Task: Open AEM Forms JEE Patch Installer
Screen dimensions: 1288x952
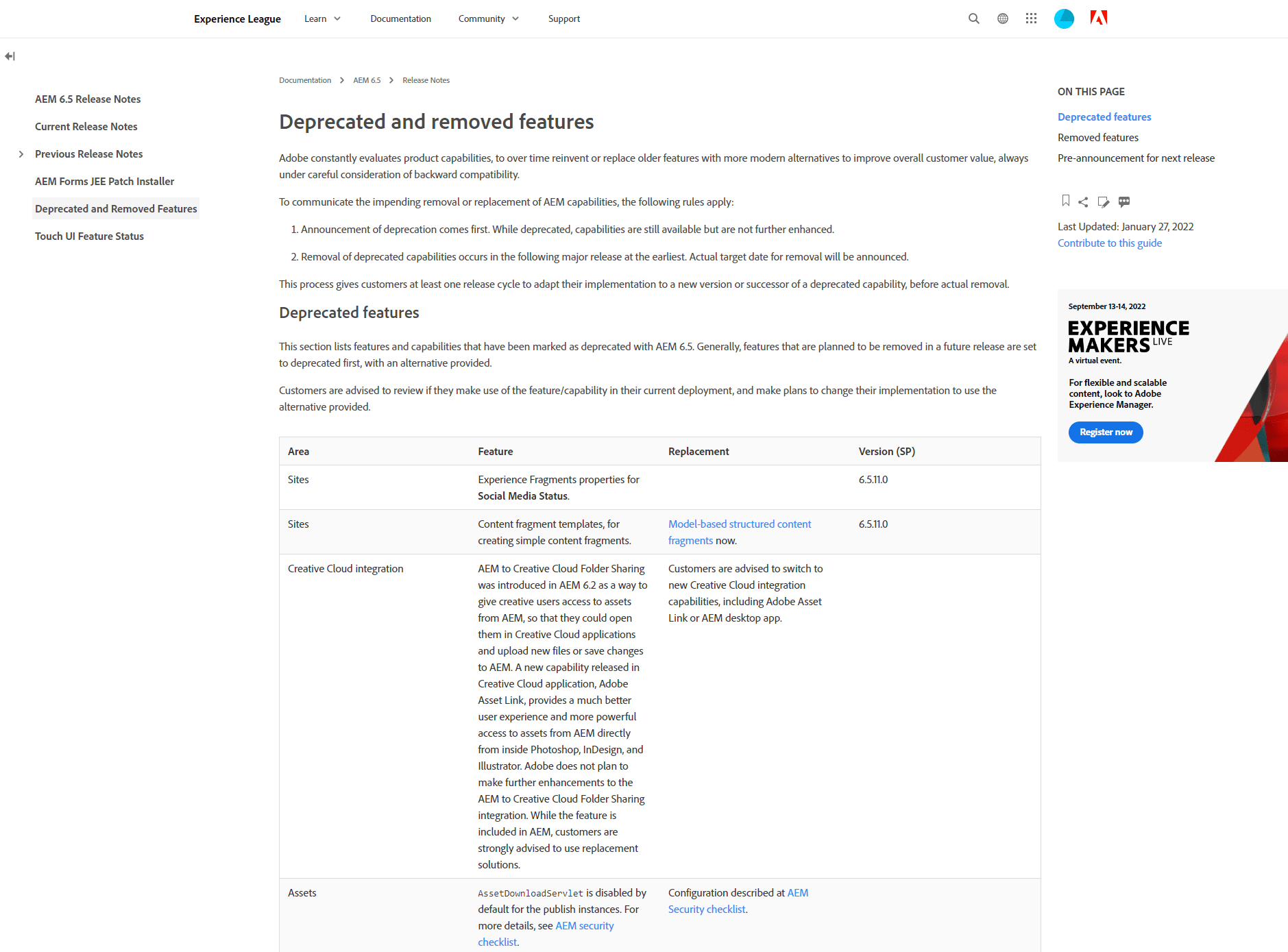Action: tap(105, 182)
